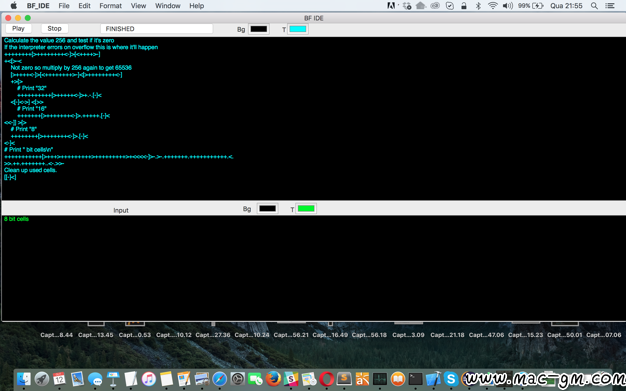Viewport: 626px width, 391px height.
Task: Open Messages speech bubble in the Dock
Action: click(95, 379)
